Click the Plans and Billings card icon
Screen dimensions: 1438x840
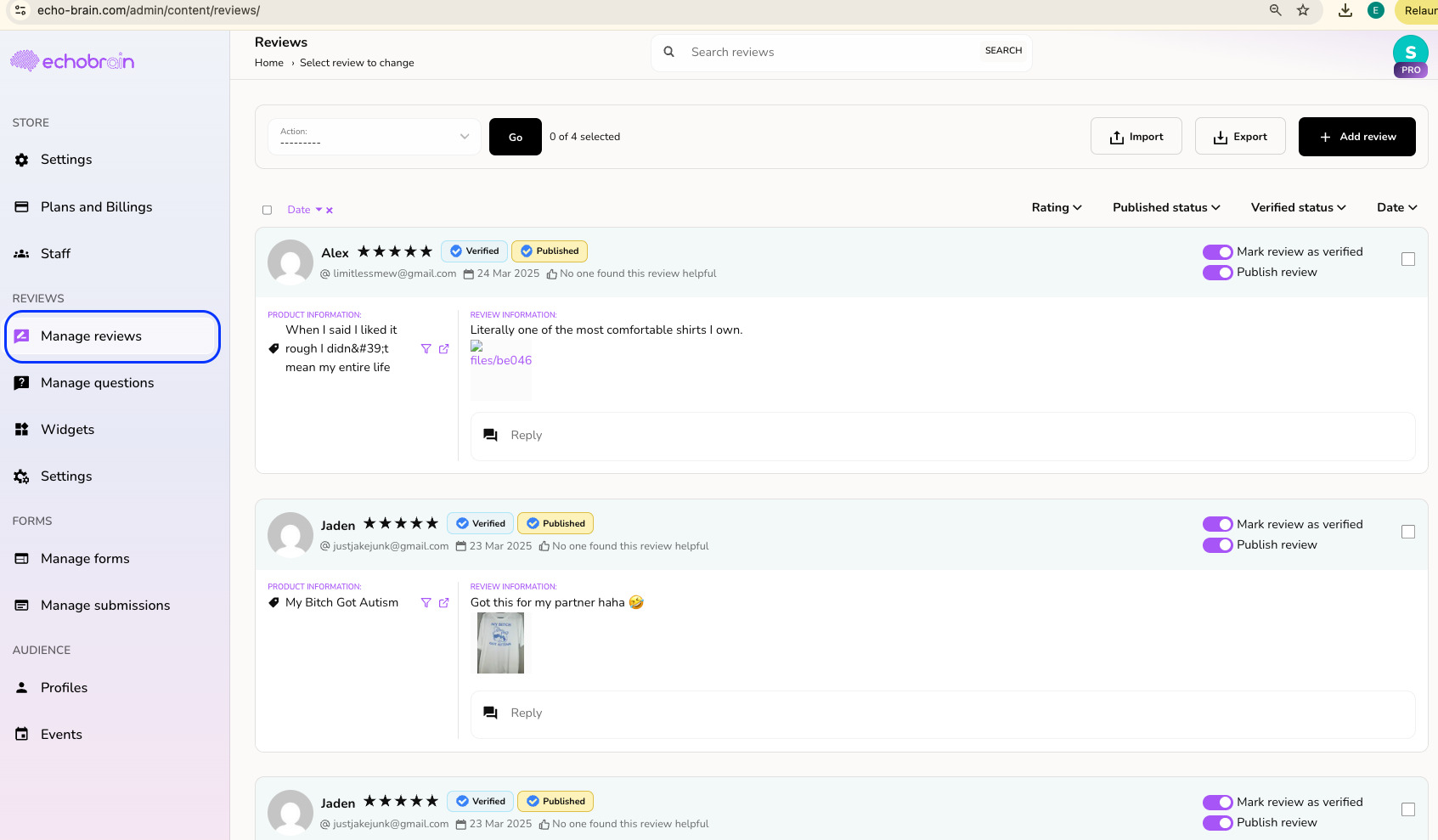click(22, 207)
